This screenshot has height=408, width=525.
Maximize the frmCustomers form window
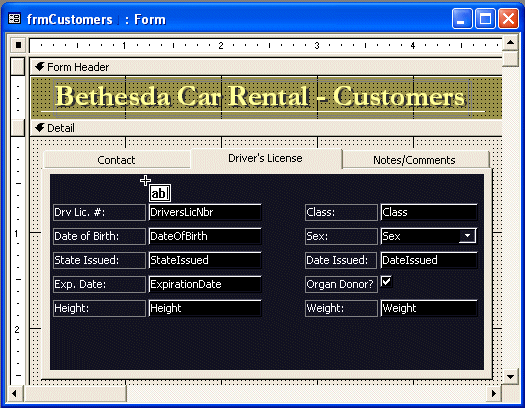[485, 19]
